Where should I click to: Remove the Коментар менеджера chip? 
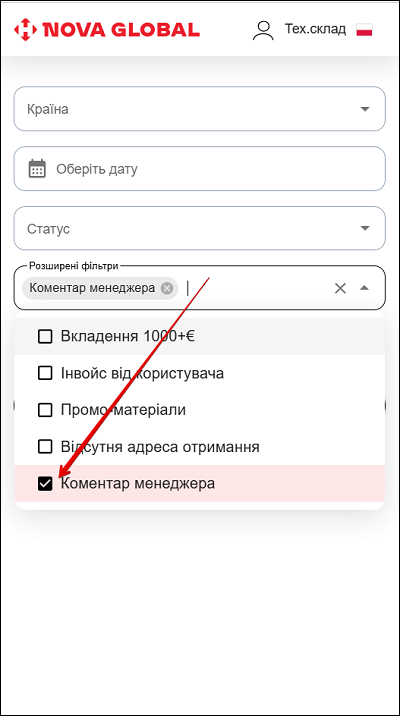click(x=167, y=288)
